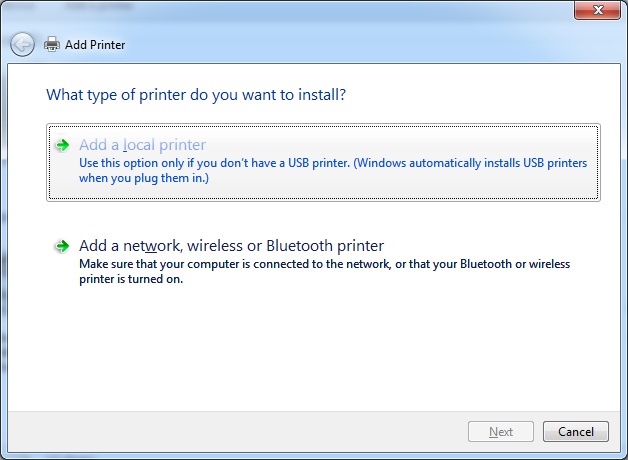Choose "Add a local printer"
Screen dimensions: 628x460
tap(142, 145)
